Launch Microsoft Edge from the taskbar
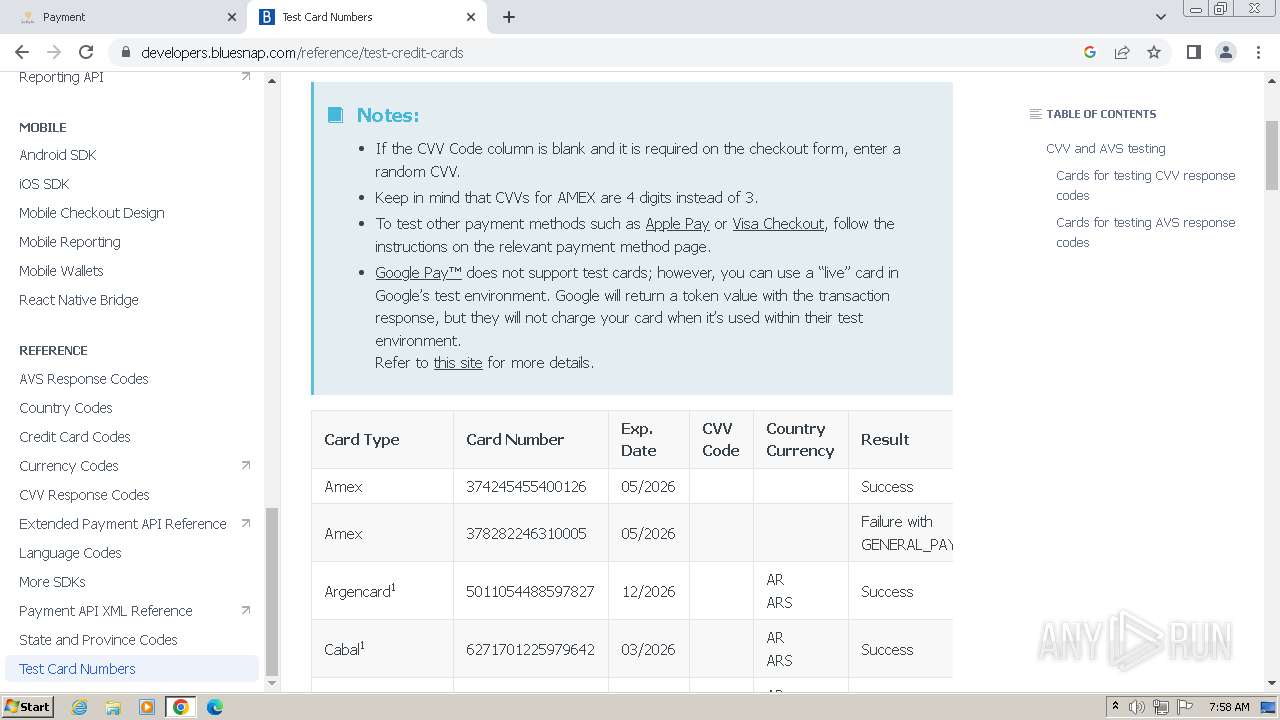This screenshot has width=1280, height=720. pos(215,707)
